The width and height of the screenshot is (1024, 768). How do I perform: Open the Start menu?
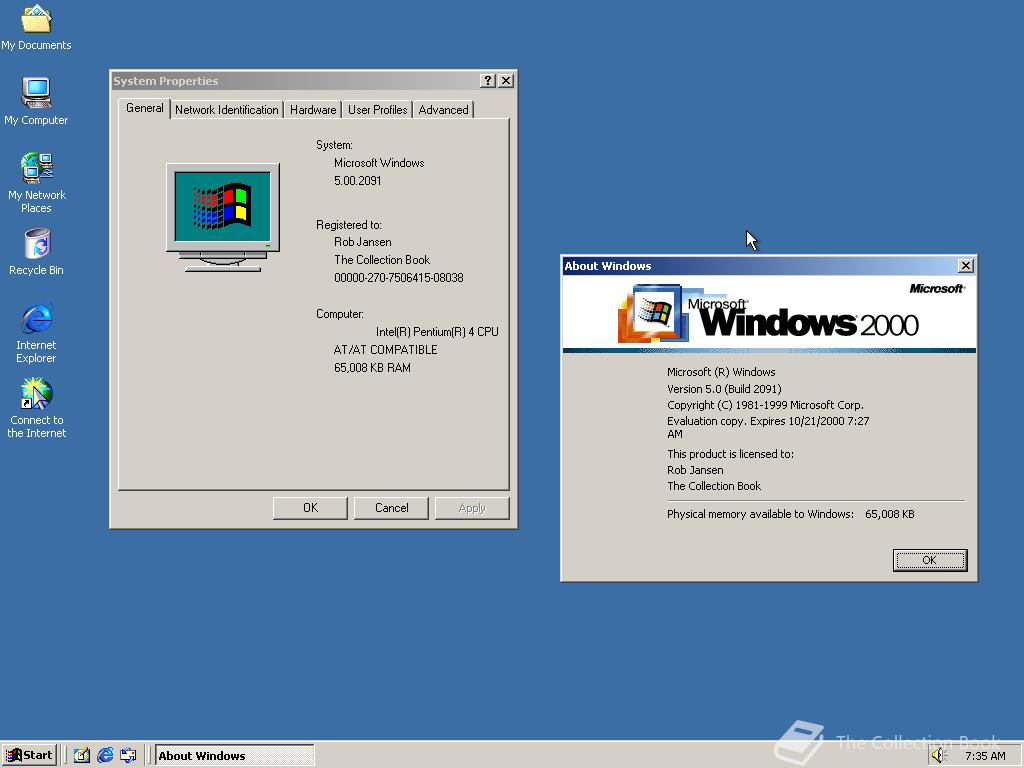pos(28,755)
